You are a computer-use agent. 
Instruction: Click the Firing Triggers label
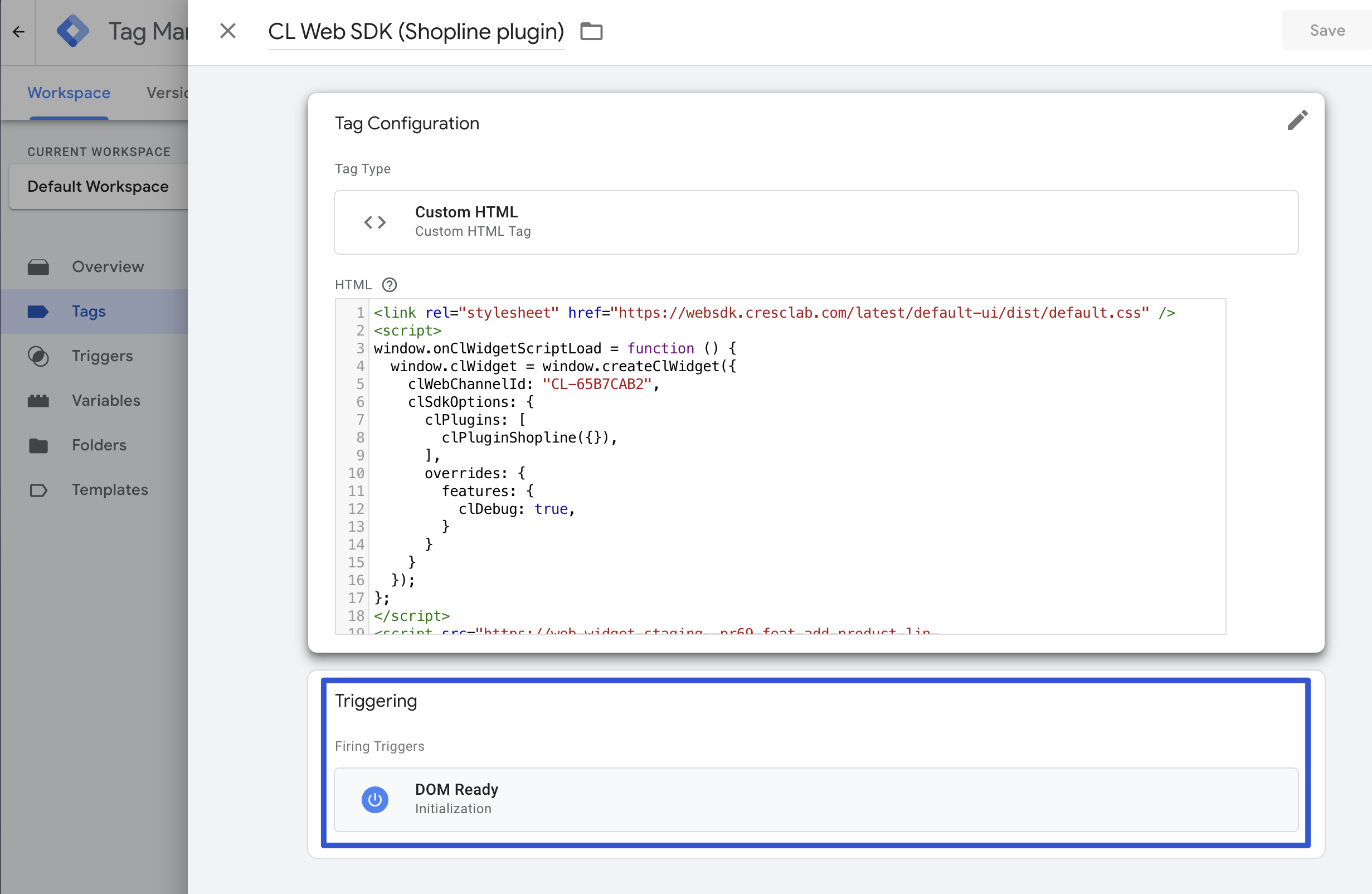pos(380,746)
